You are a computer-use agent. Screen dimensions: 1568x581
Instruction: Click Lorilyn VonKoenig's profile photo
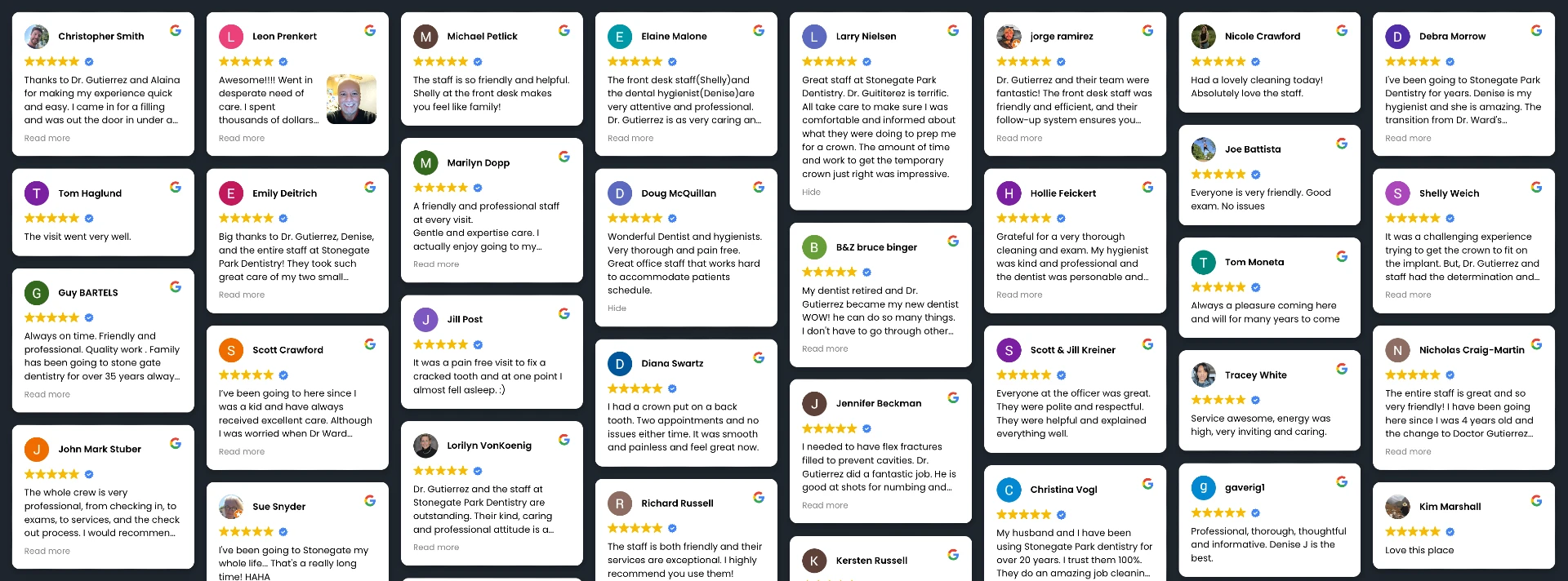click(x=425, y=446)
